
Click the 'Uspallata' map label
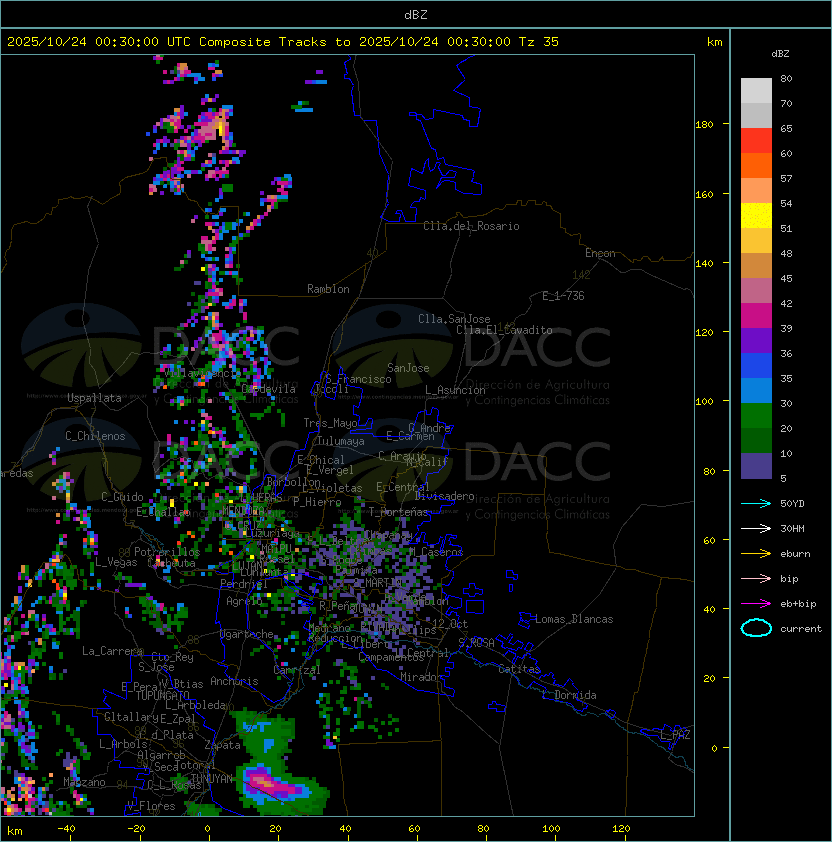94,398
